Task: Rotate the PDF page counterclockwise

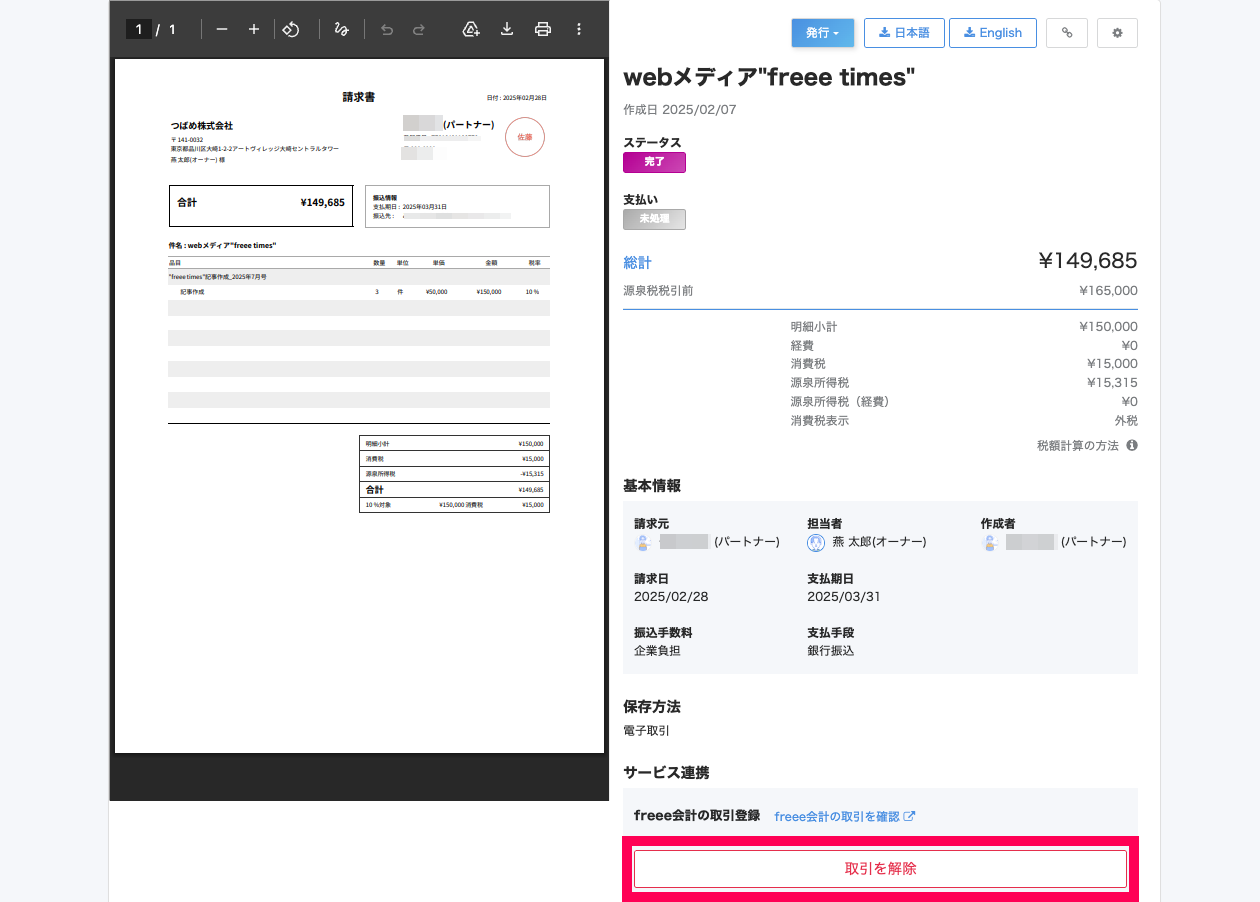Action: tap(291, 29)
